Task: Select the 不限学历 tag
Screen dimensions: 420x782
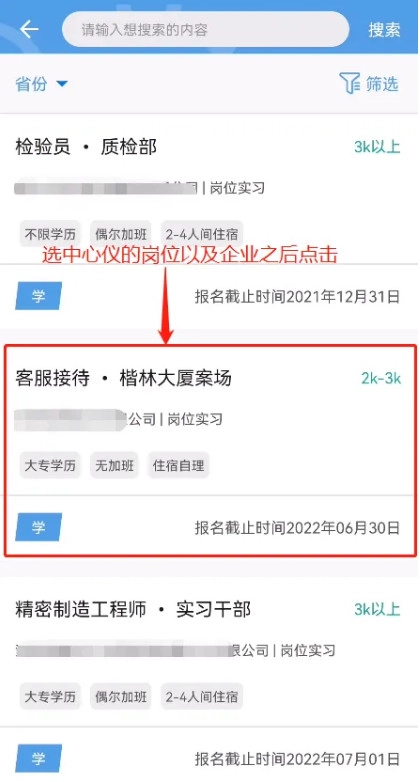Action: (x=50, y=234)
